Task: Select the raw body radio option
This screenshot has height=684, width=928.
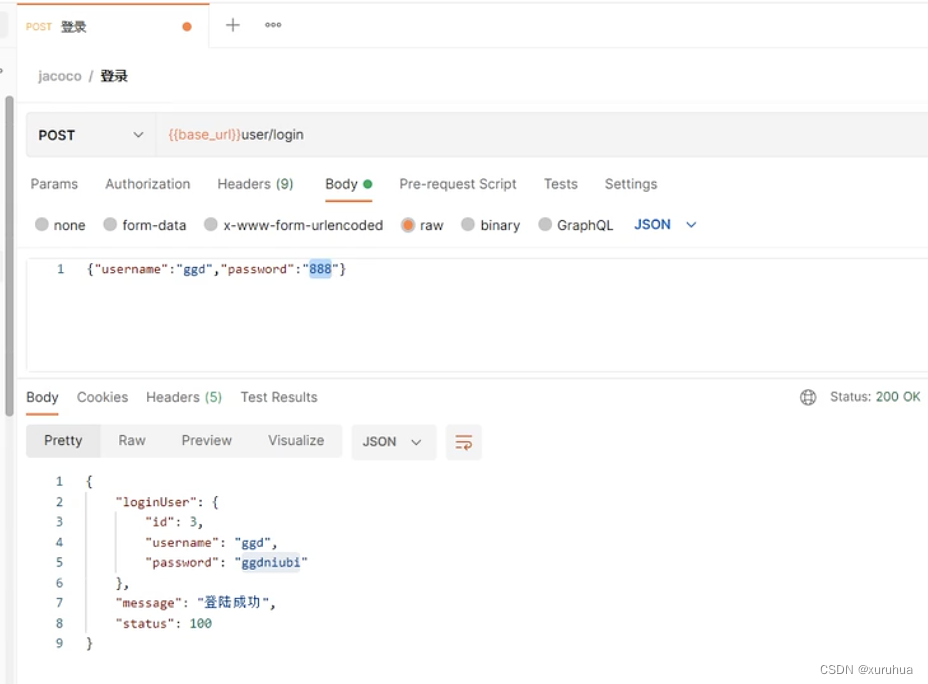Action: (x=408, y=225)
